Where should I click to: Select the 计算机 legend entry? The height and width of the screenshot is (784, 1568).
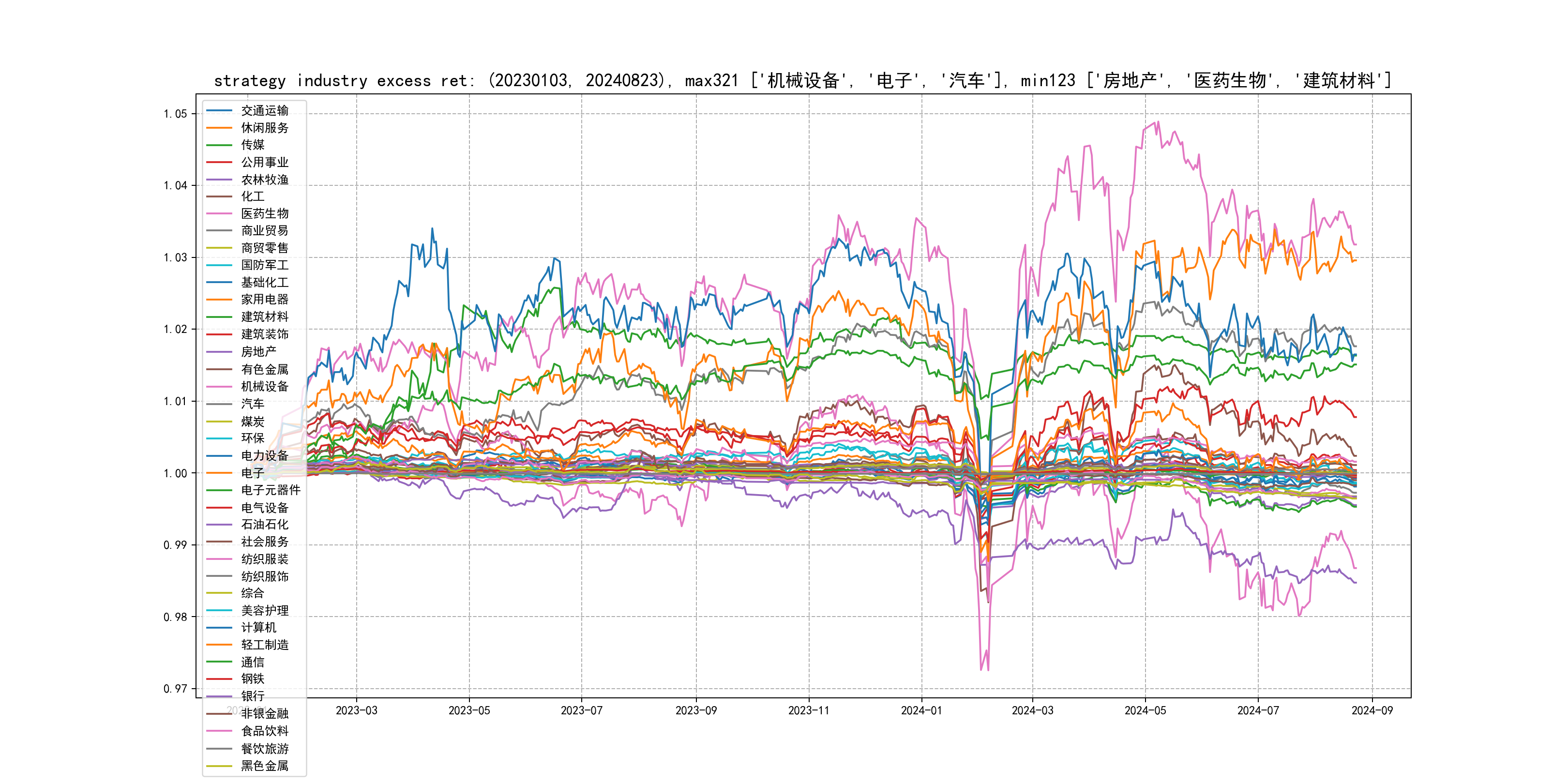coord(258,628)
